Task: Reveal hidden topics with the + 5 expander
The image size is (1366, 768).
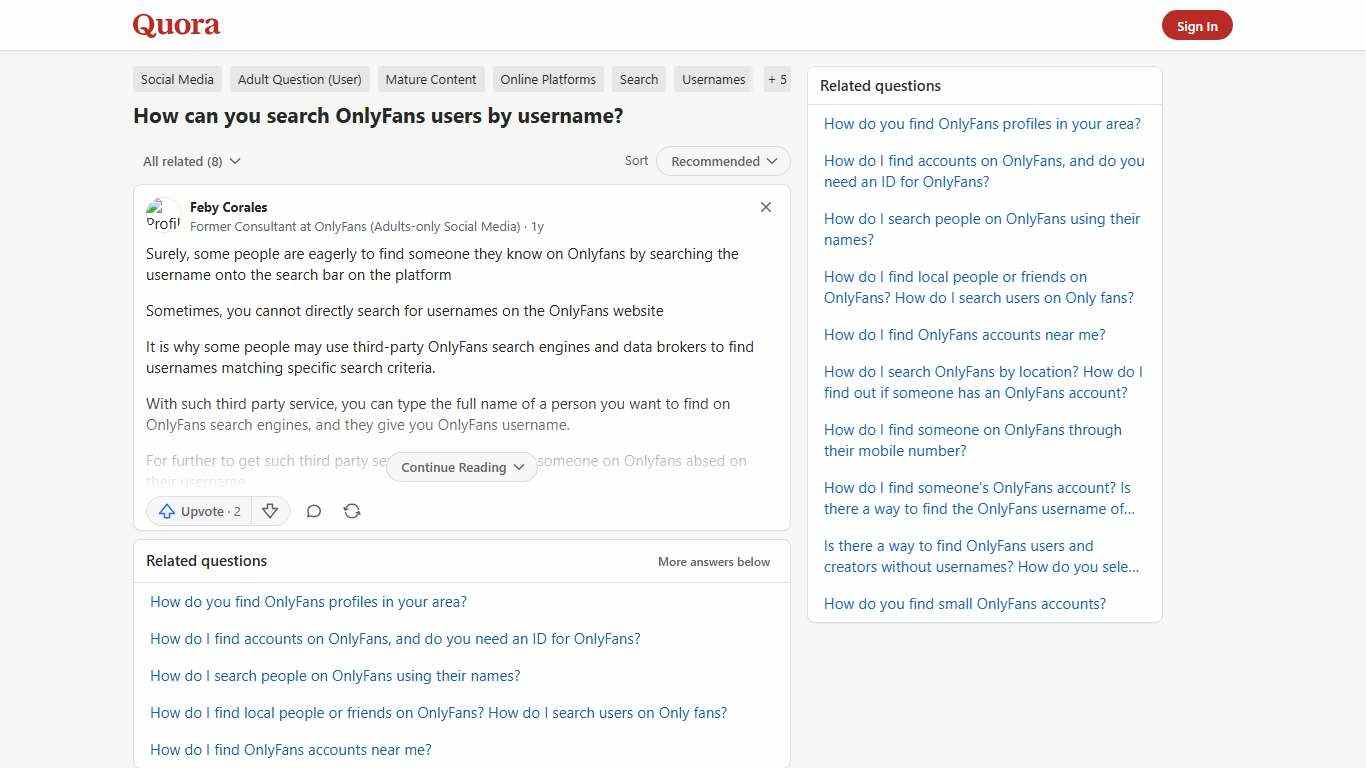Action: click(x=777, y=79)
